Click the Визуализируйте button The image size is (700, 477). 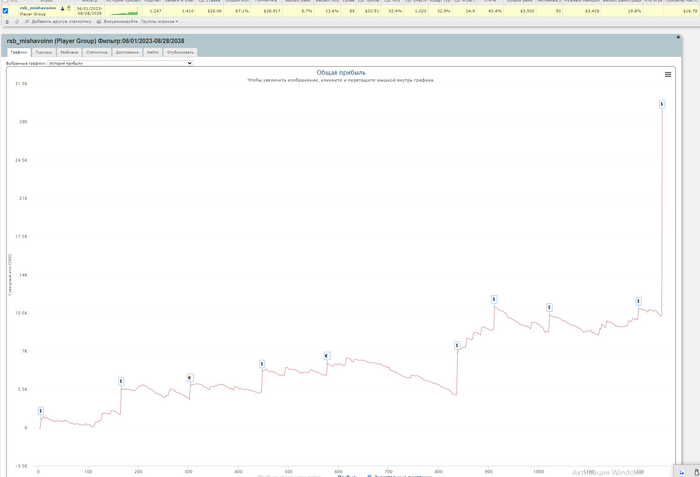tap(118, 20)
